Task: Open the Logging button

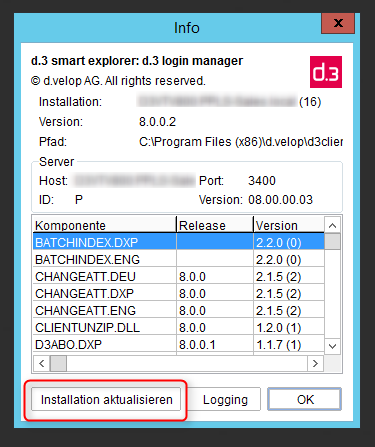Action: [x=225, y=399]
